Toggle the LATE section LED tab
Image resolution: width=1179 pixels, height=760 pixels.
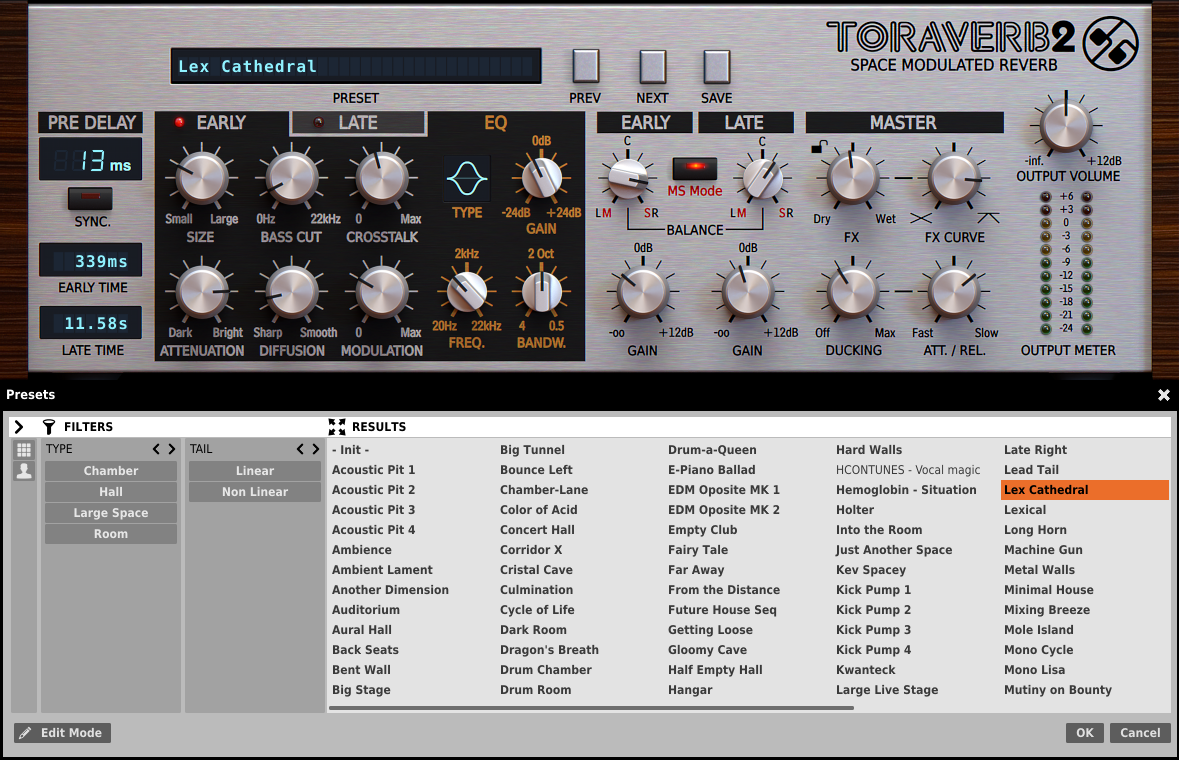[x=359, y=123]
